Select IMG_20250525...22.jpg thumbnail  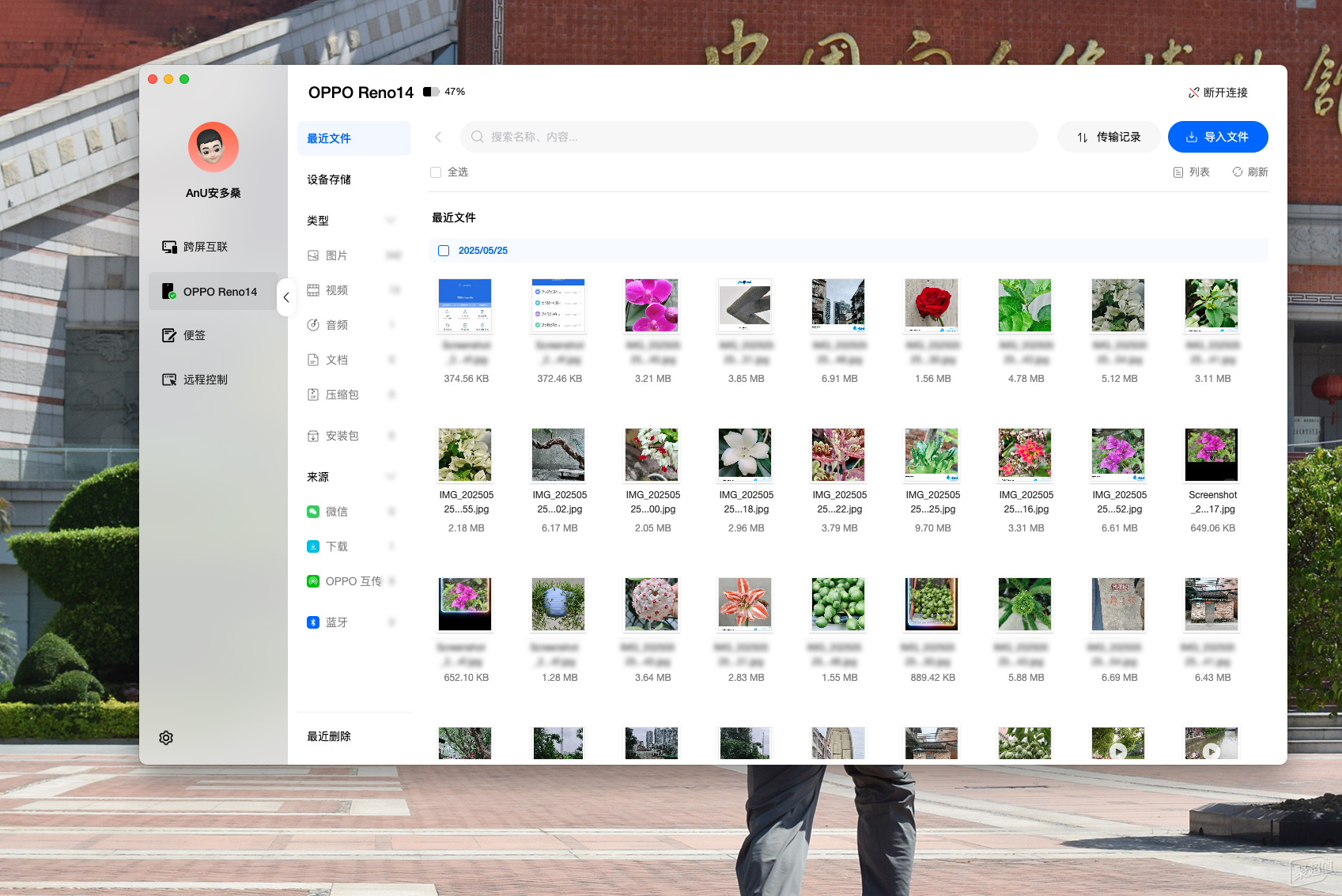(838, 455)
